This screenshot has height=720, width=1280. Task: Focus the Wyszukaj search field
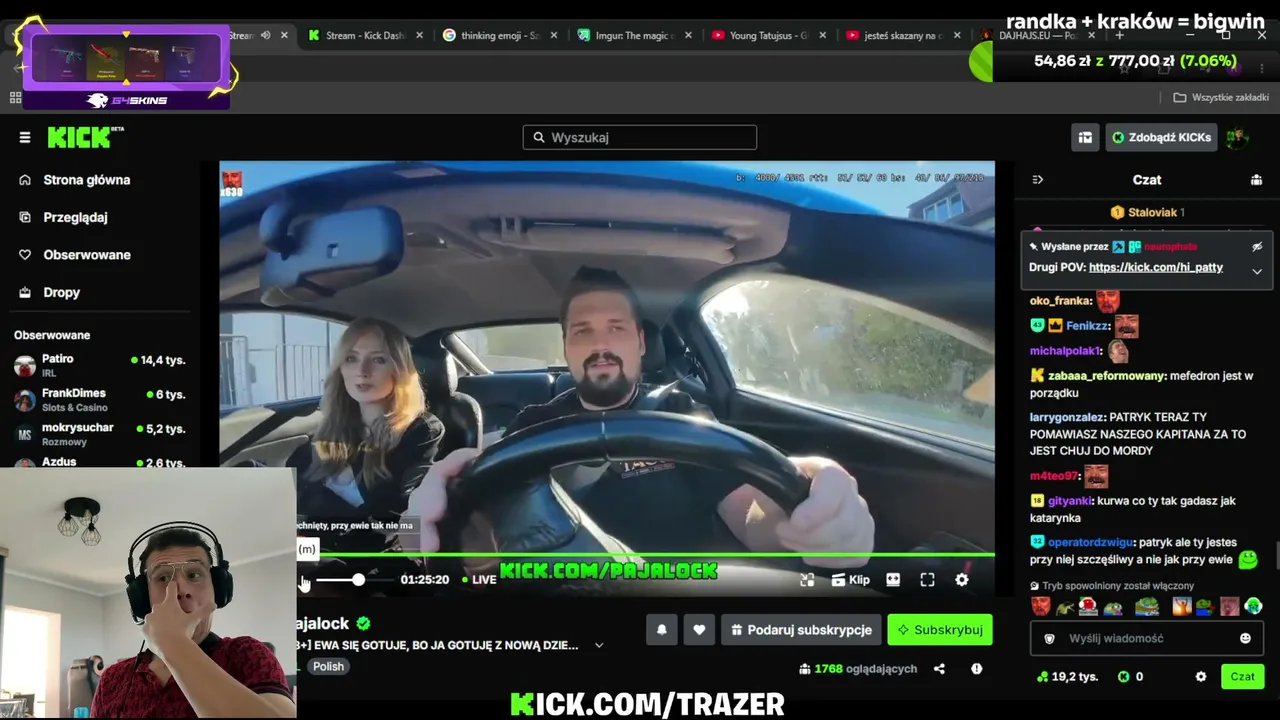click(x=640, y=137)
